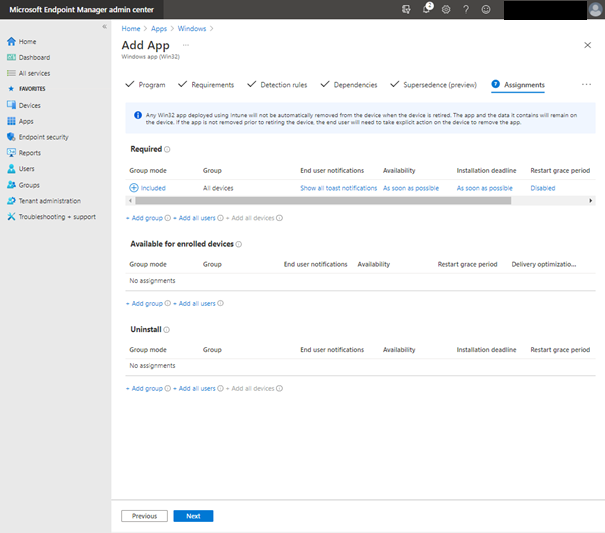Click Installation deadline As soon as possible link

click(x=484, y=188)
